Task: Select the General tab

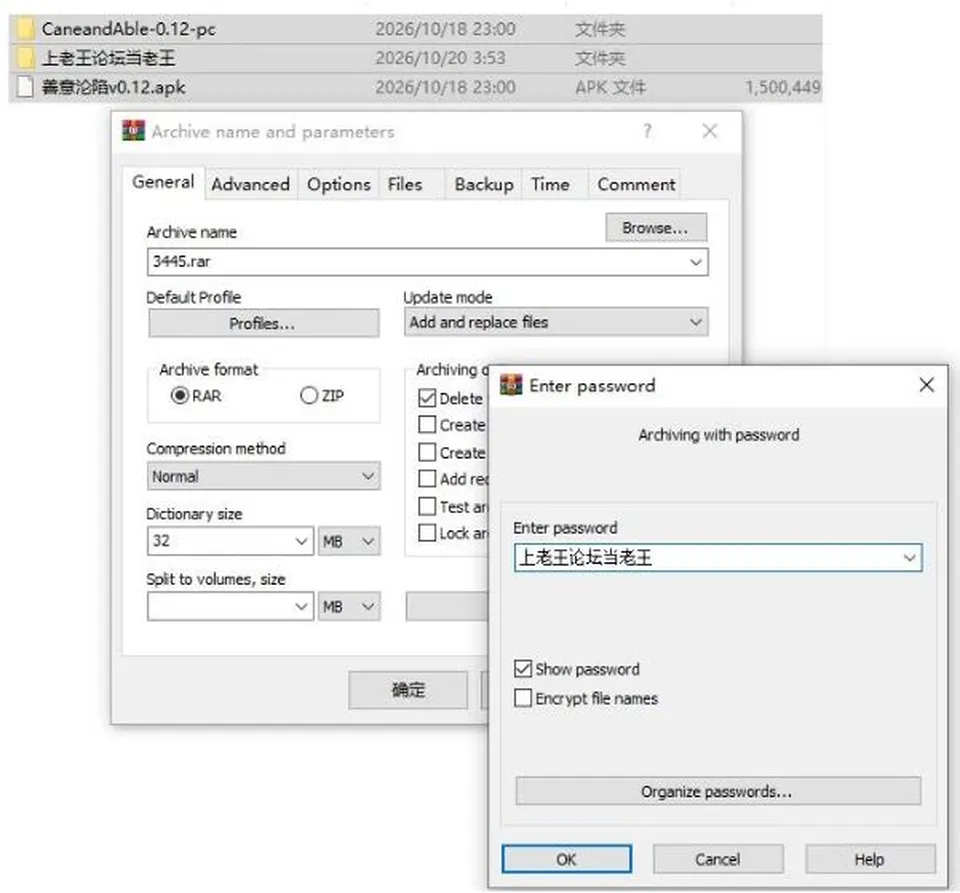Action: coord(163,182)
